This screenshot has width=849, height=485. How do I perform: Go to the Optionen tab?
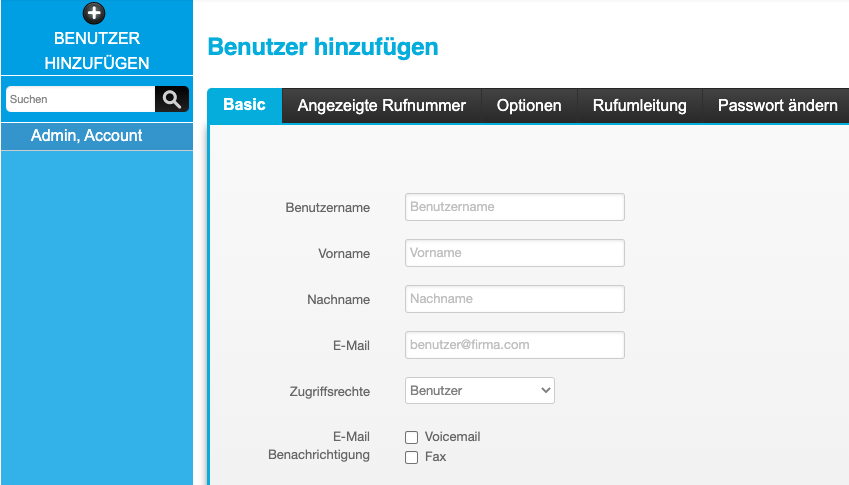coord(529,106)
